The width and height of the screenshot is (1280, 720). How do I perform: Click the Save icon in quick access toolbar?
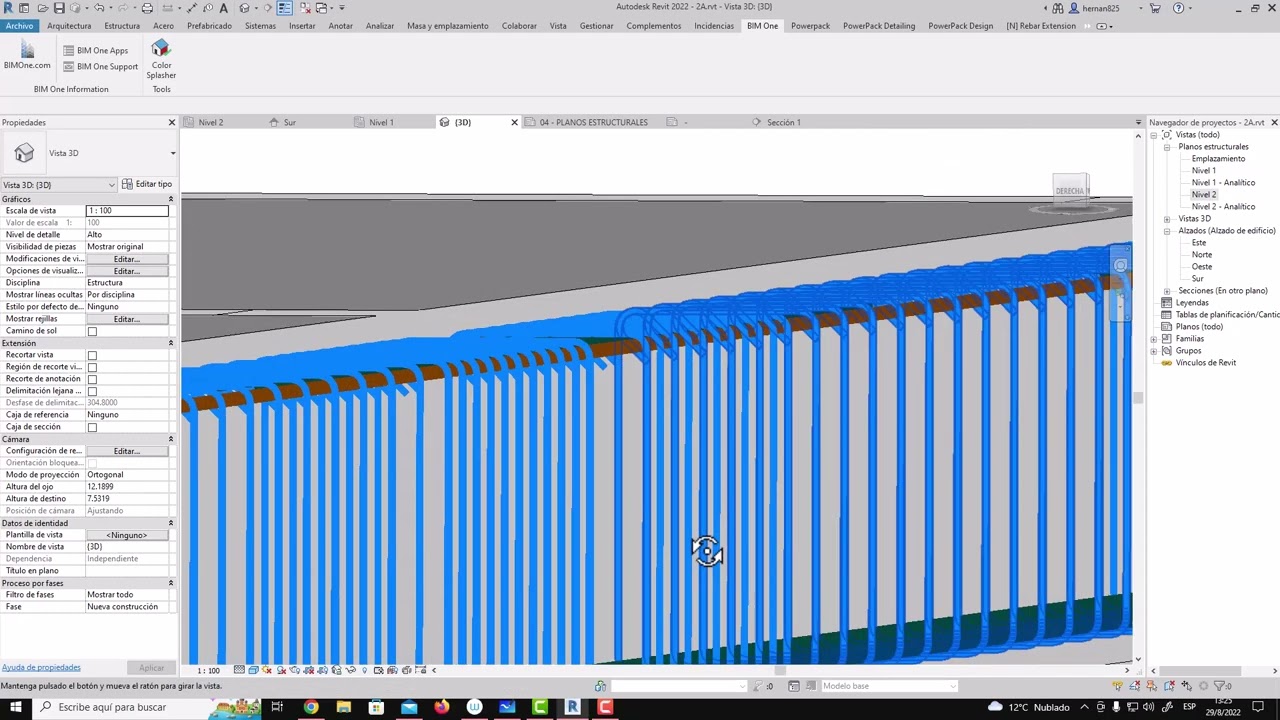(x=58, y=8)
